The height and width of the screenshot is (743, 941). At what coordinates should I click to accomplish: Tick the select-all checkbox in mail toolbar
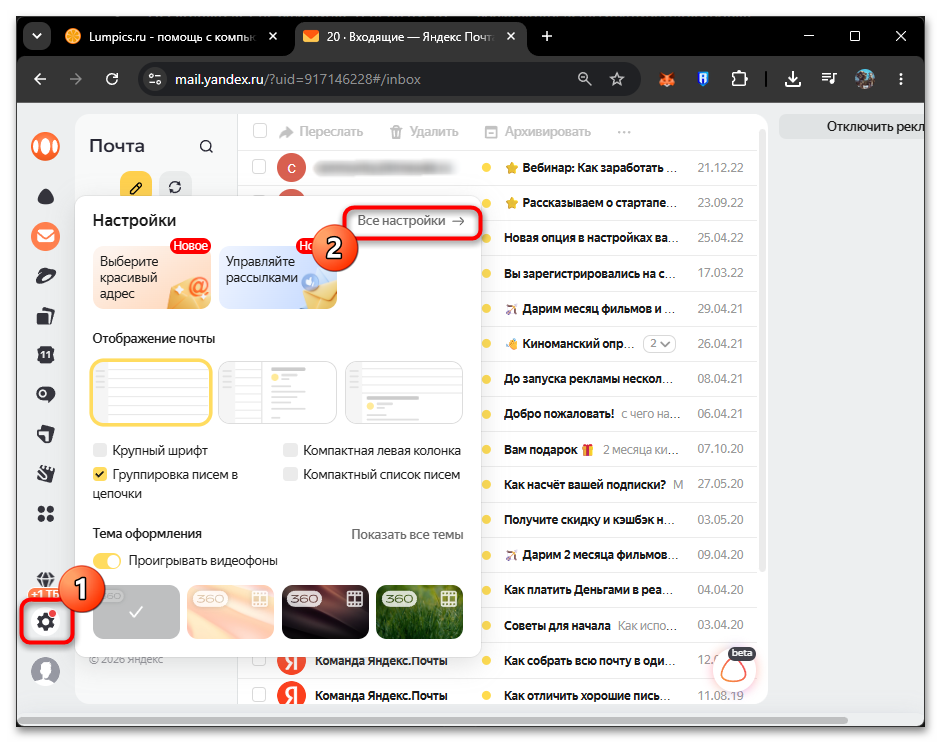click(260, 131)
